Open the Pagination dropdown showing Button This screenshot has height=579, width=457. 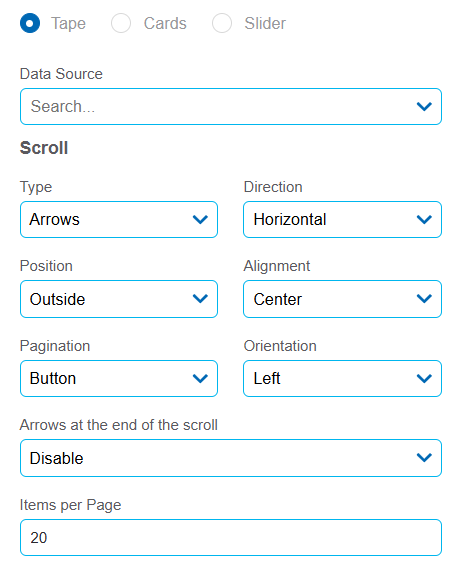pos(119,378)
